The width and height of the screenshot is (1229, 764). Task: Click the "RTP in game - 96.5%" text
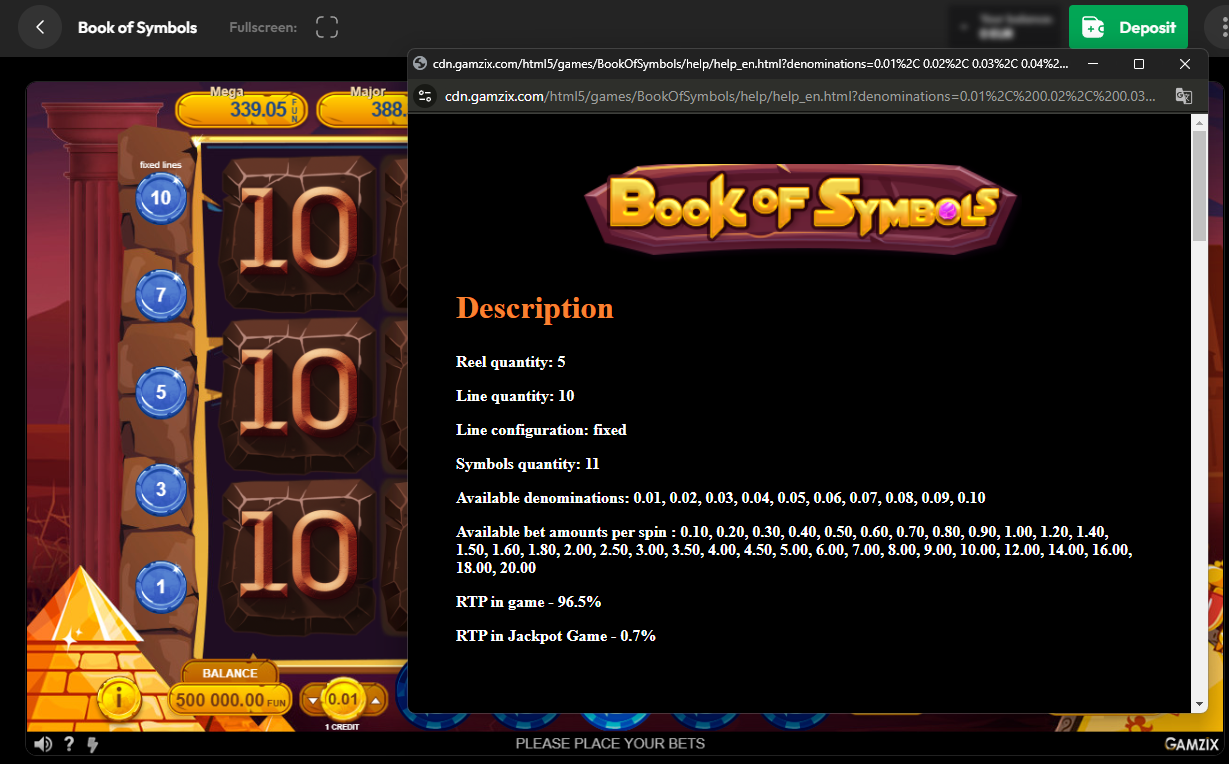coord(529,602)
